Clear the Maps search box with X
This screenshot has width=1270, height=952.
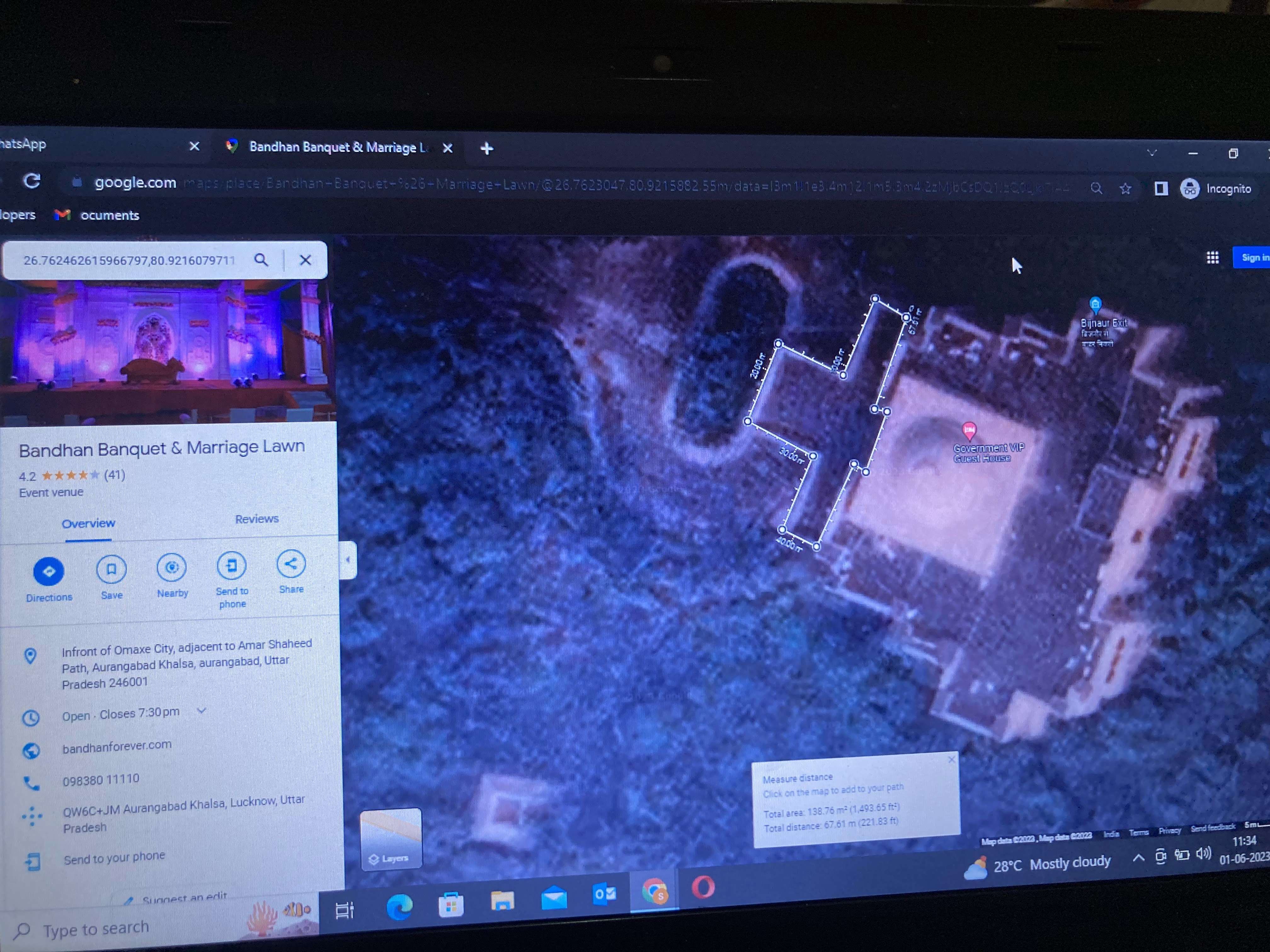pos(306,260)
